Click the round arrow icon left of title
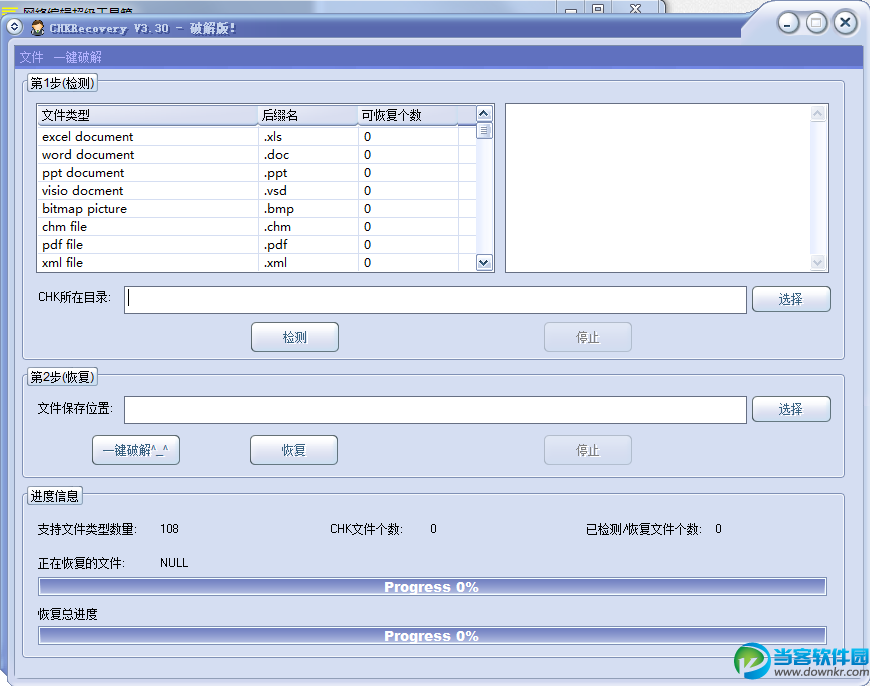870x686 pixels. point(14,27)
